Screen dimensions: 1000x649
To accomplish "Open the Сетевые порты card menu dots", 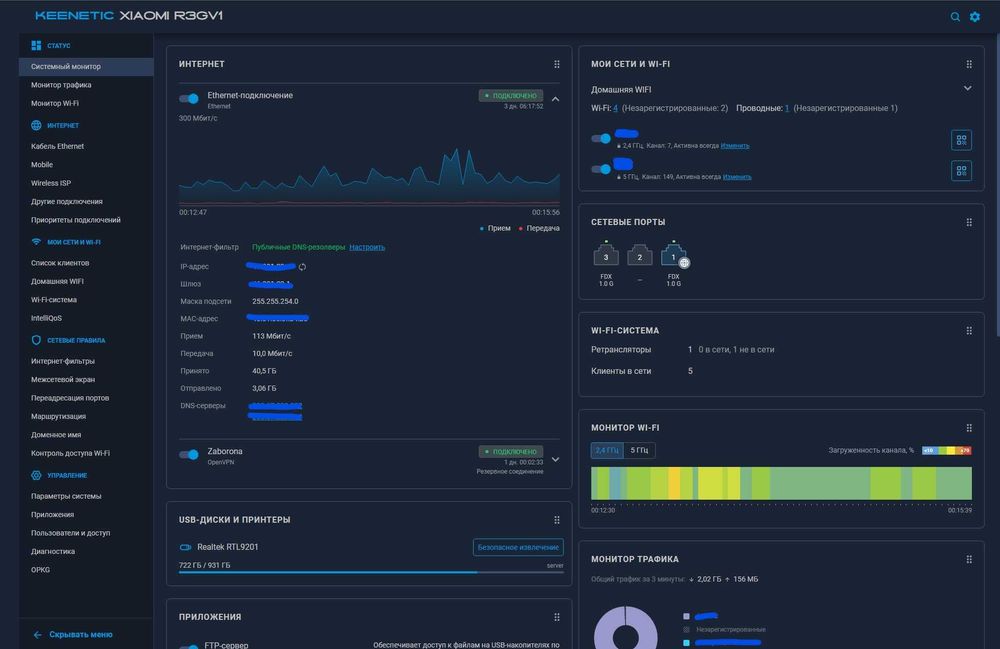I will tap(969, 222).
